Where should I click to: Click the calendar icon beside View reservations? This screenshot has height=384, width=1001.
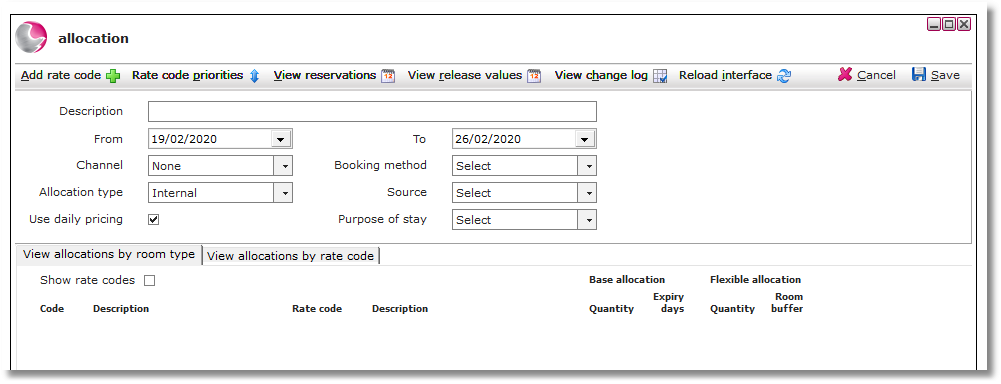[x=388, y=76]
